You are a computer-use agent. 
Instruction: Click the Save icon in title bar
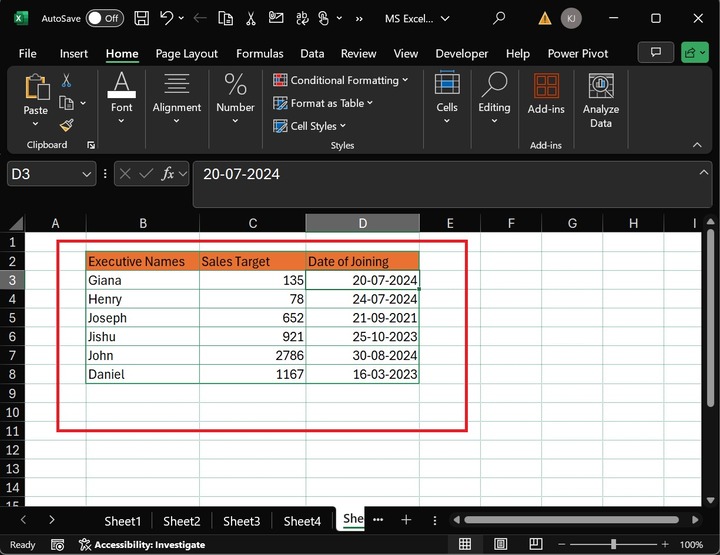tap(141, 18)
